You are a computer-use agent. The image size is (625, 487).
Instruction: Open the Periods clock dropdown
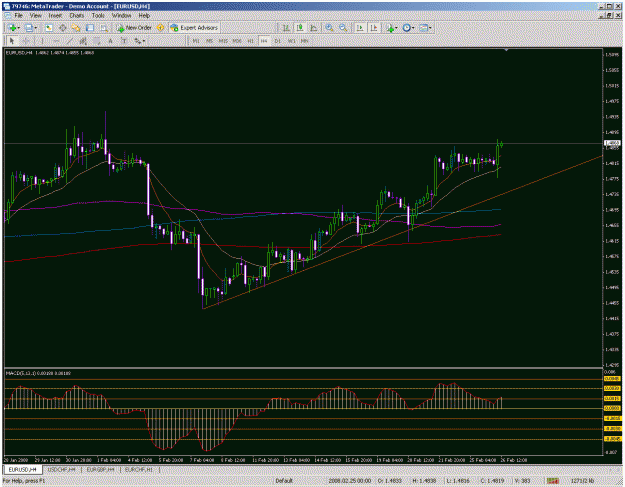click(408, 27)
